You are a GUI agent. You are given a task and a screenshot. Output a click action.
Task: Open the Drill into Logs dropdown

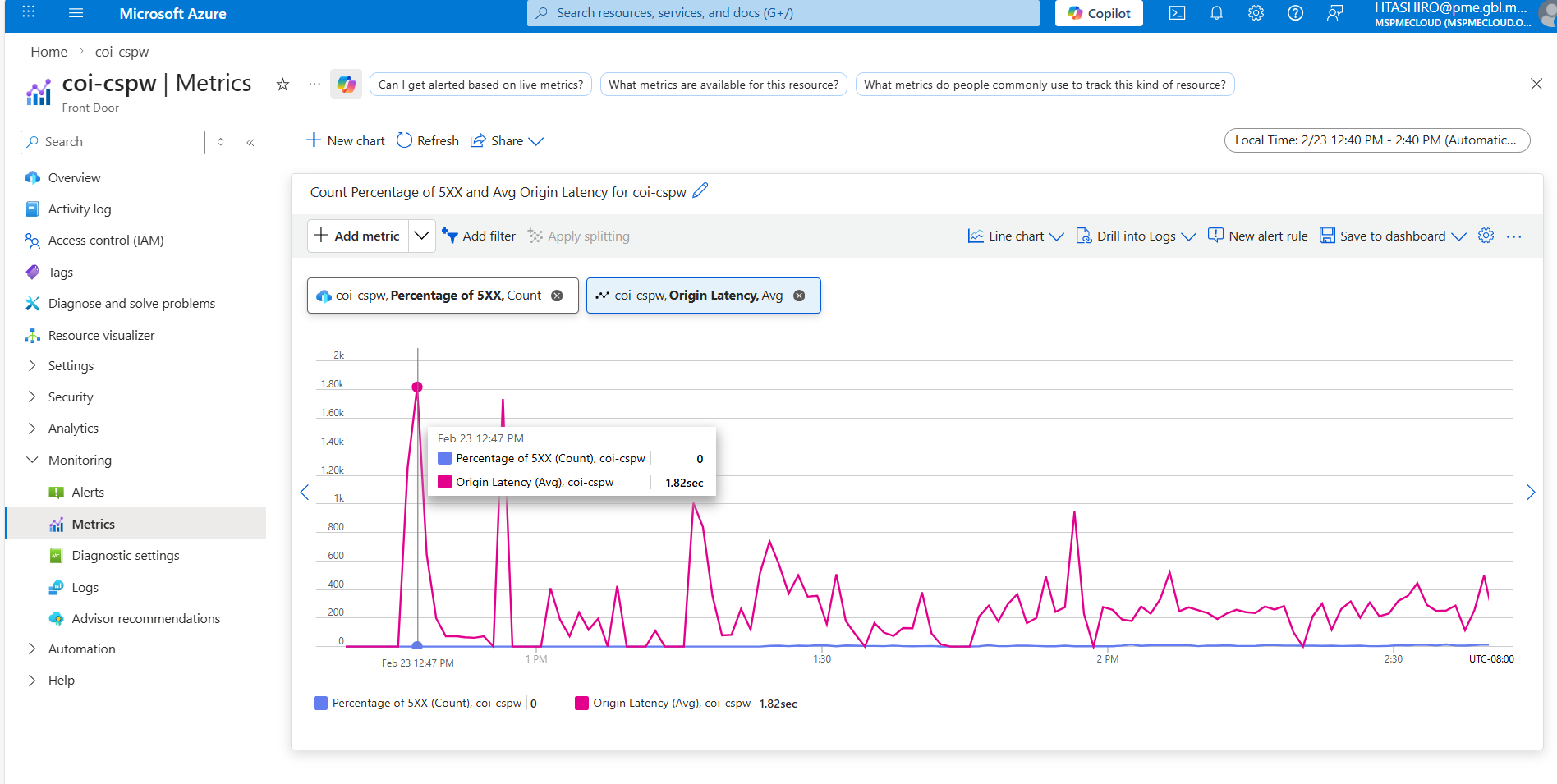pos(1136,236)
